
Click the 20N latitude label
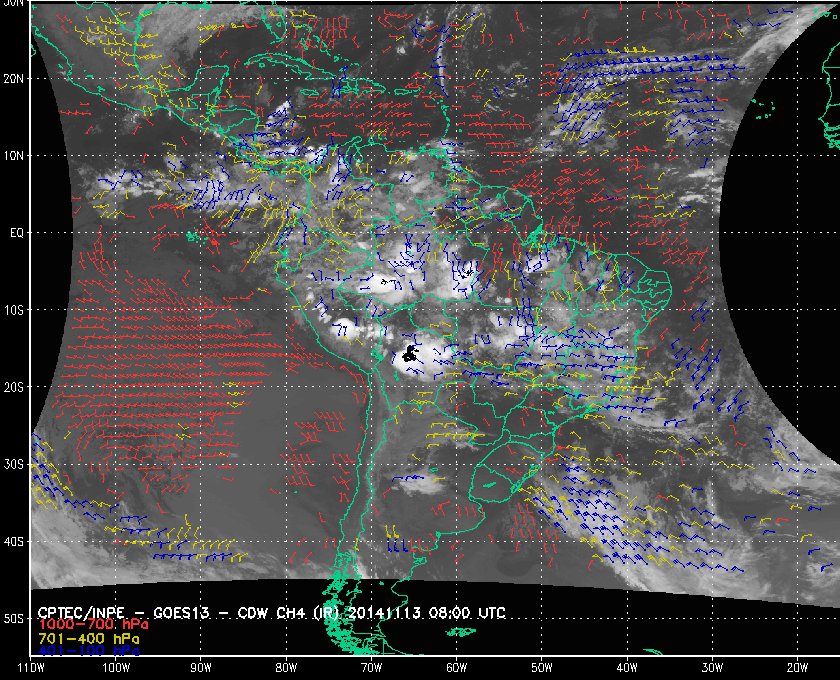click(x=13, y=78)
